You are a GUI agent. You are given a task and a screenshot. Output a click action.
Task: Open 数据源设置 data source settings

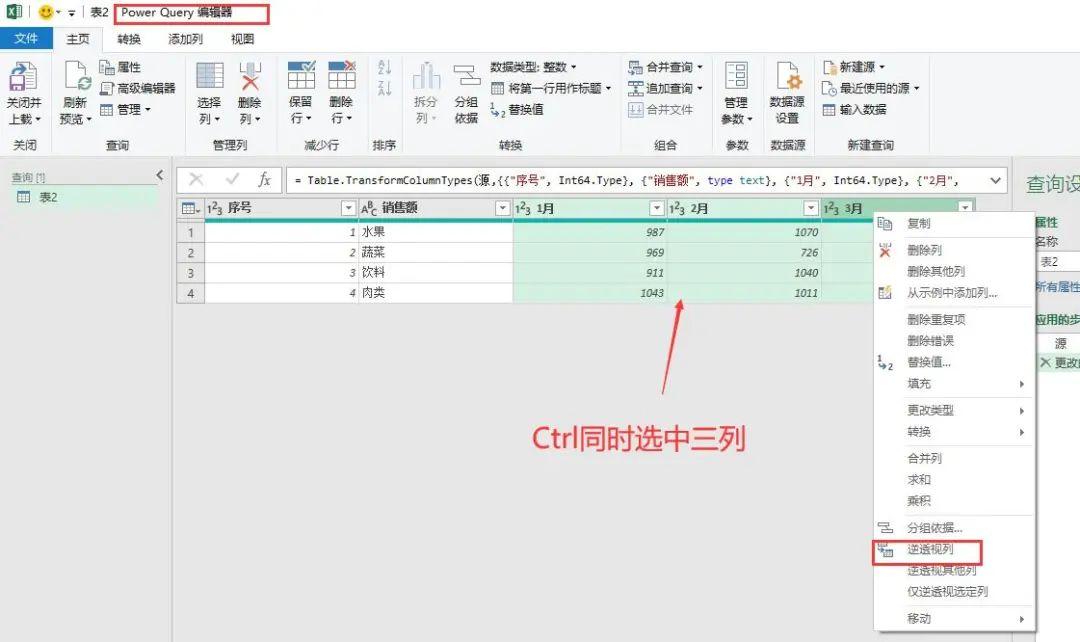(x=787, y=78)
